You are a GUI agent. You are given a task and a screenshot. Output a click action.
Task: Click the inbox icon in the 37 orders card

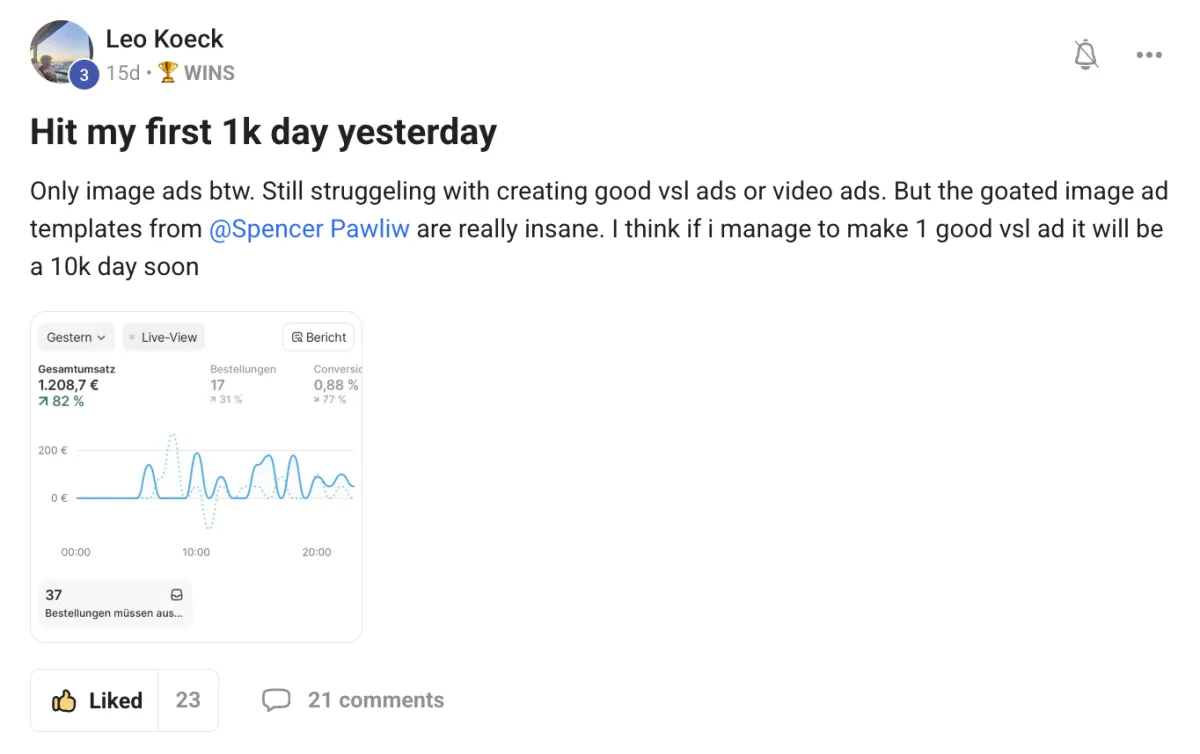pyautogui.click(x=177, y=595)
